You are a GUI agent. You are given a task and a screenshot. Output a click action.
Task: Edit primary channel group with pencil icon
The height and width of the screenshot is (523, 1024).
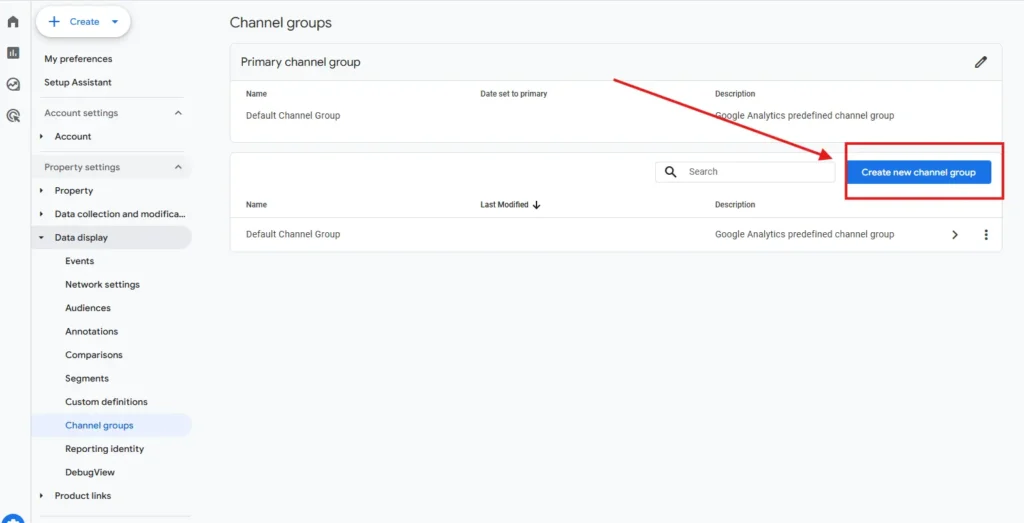pos(980,62)
